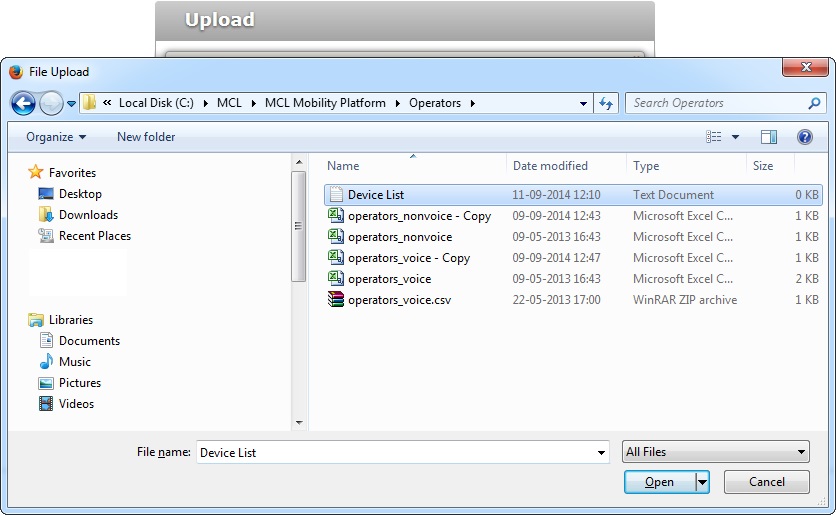
Task: Click the Pictures library icon
Action: 46,383
